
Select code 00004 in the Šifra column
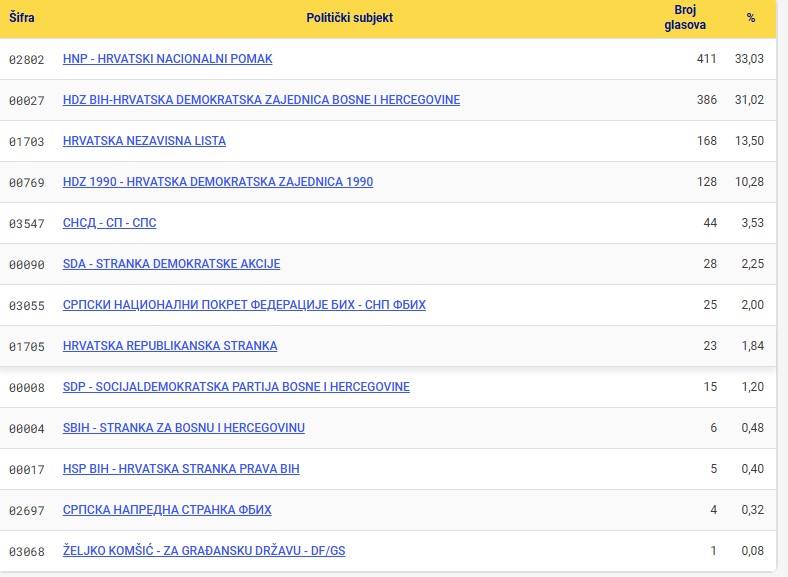pyautogui.click(x=27, y=428)
